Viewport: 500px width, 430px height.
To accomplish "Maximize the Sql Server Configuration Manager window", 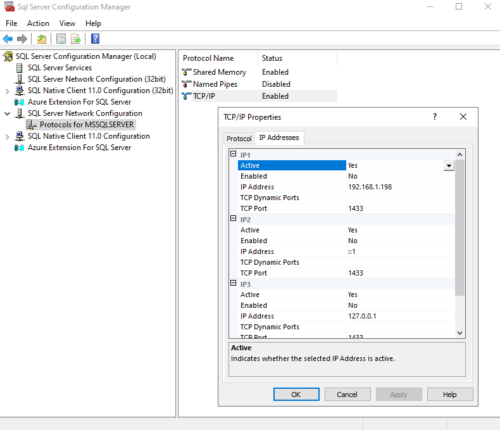I will [x=459, y=7].
